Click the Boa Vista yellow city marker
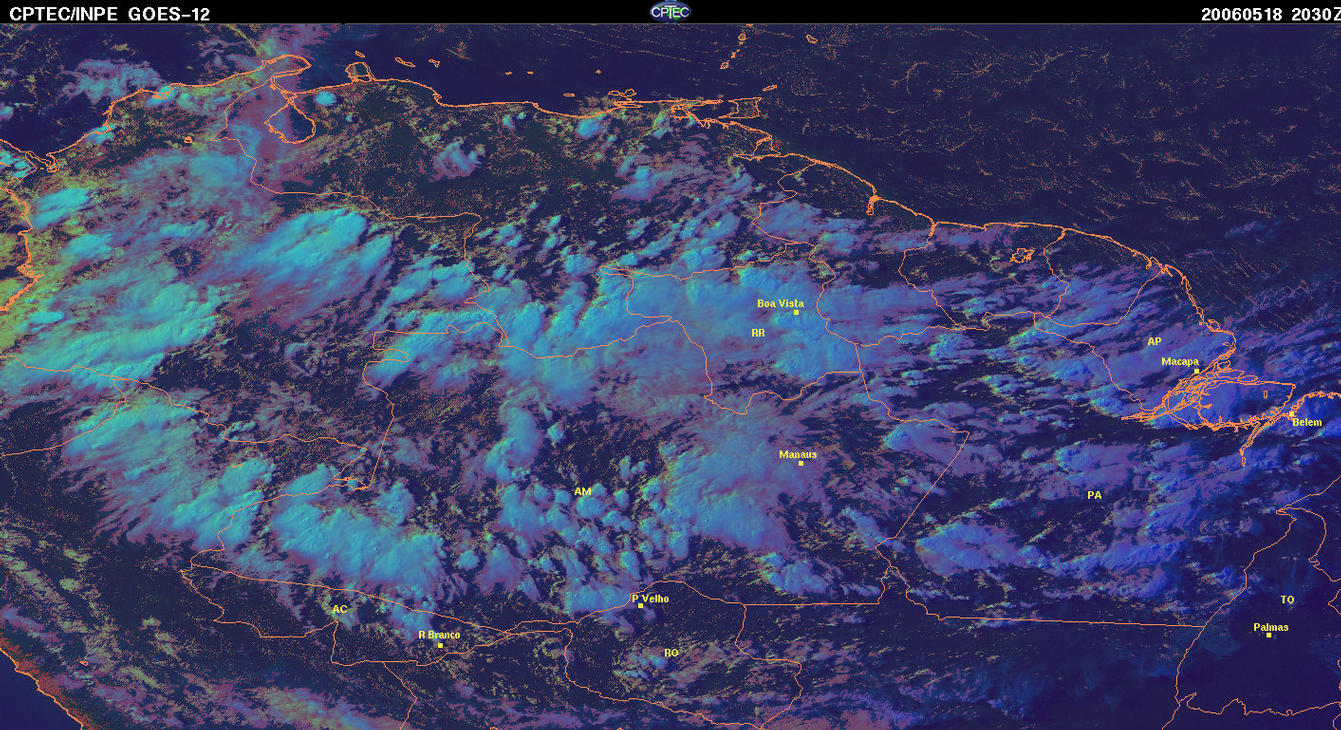Screen dimensions: 1341x730 pyautogui.click(x=796, y=313)
